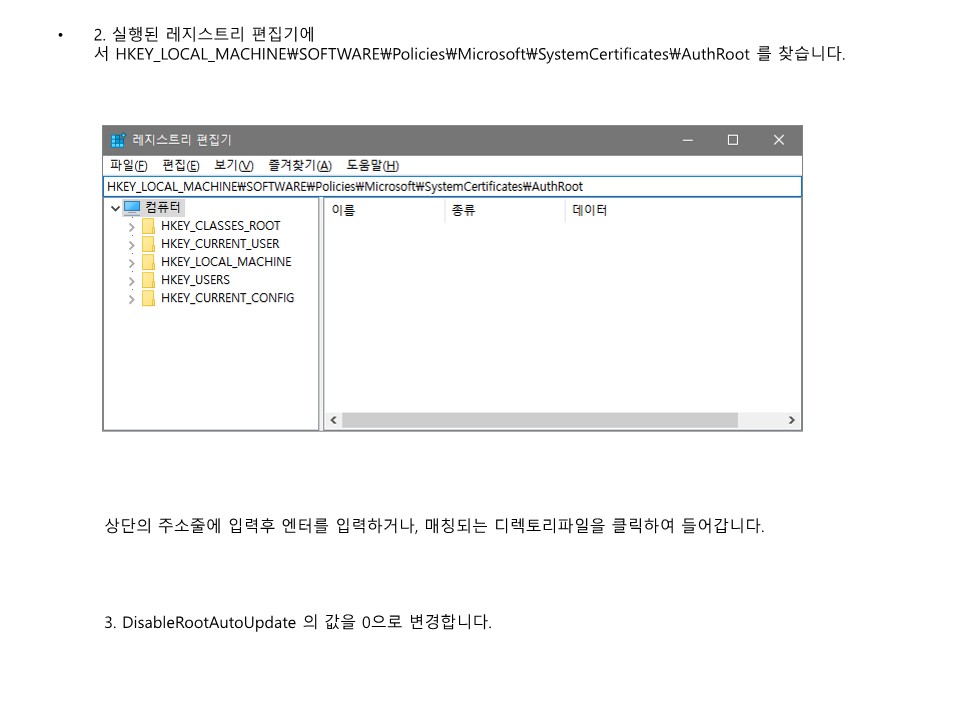This screenshot has width=960, height=720.
Task: Open the 도움말(H) menu
Action: [x=372, y=165]
